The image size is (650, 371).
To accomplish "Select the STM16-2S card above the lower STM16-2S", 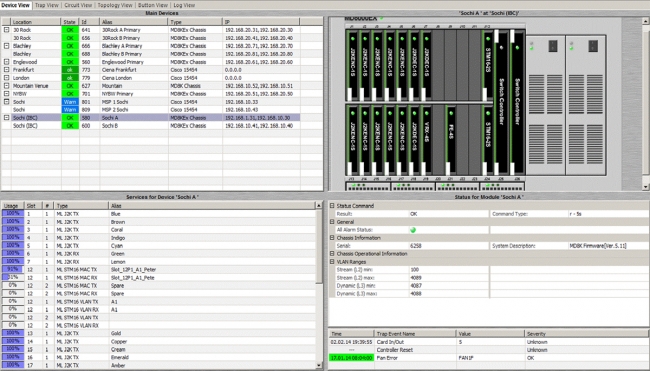I will (x=488, y=65).
